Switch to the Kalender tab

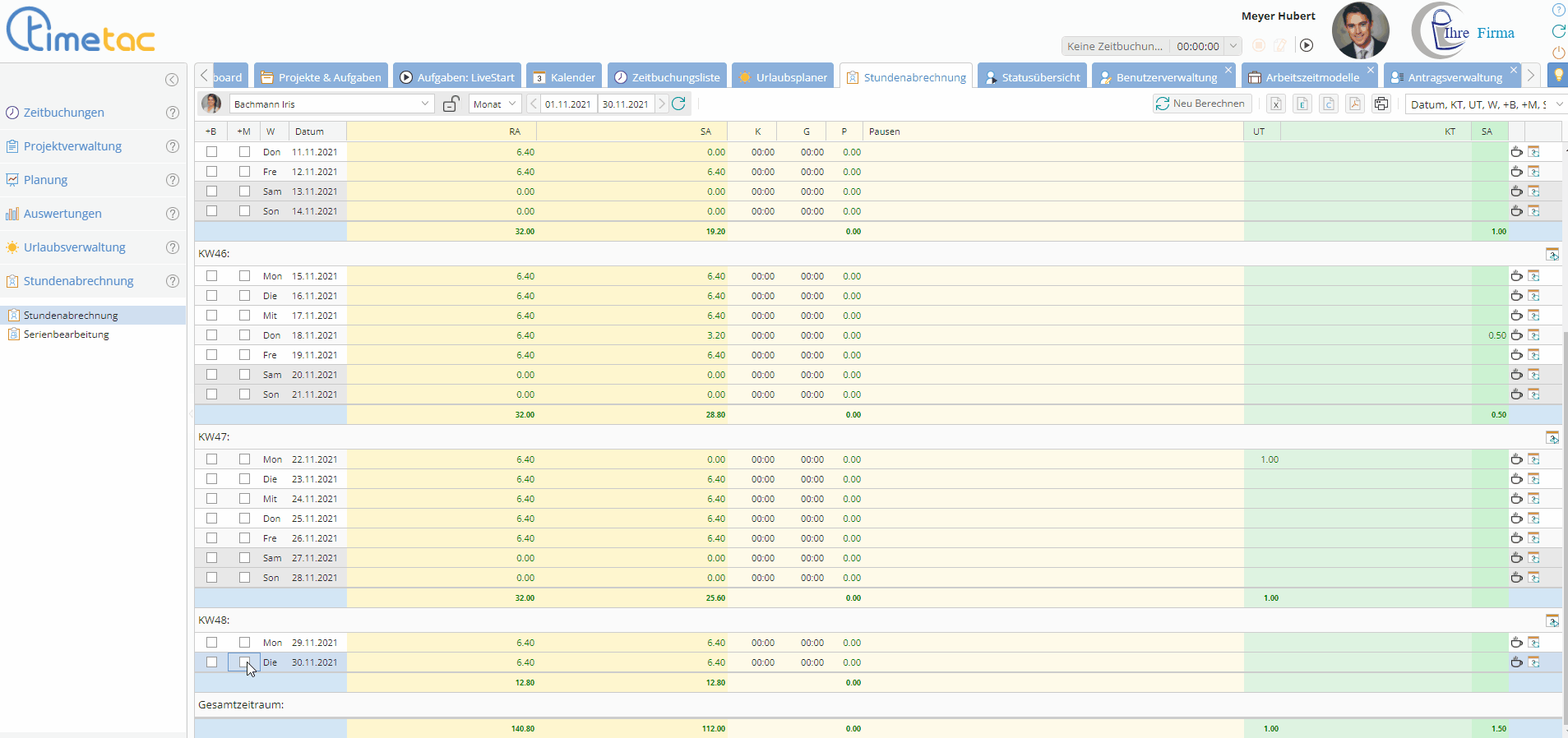(x=564, y=77)
